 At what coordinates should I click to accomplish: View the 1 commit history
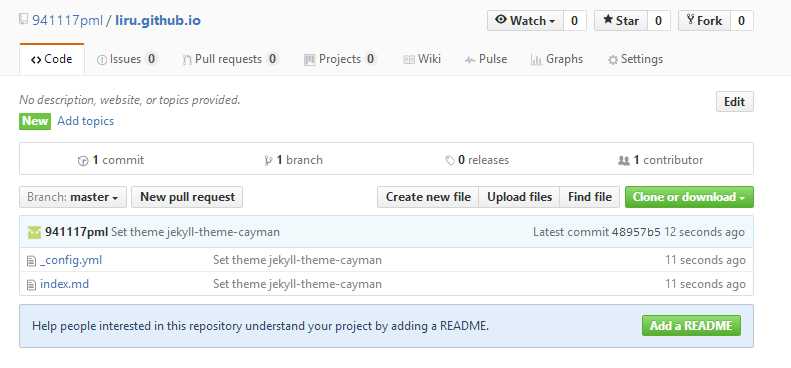click(x=110, y=160)
